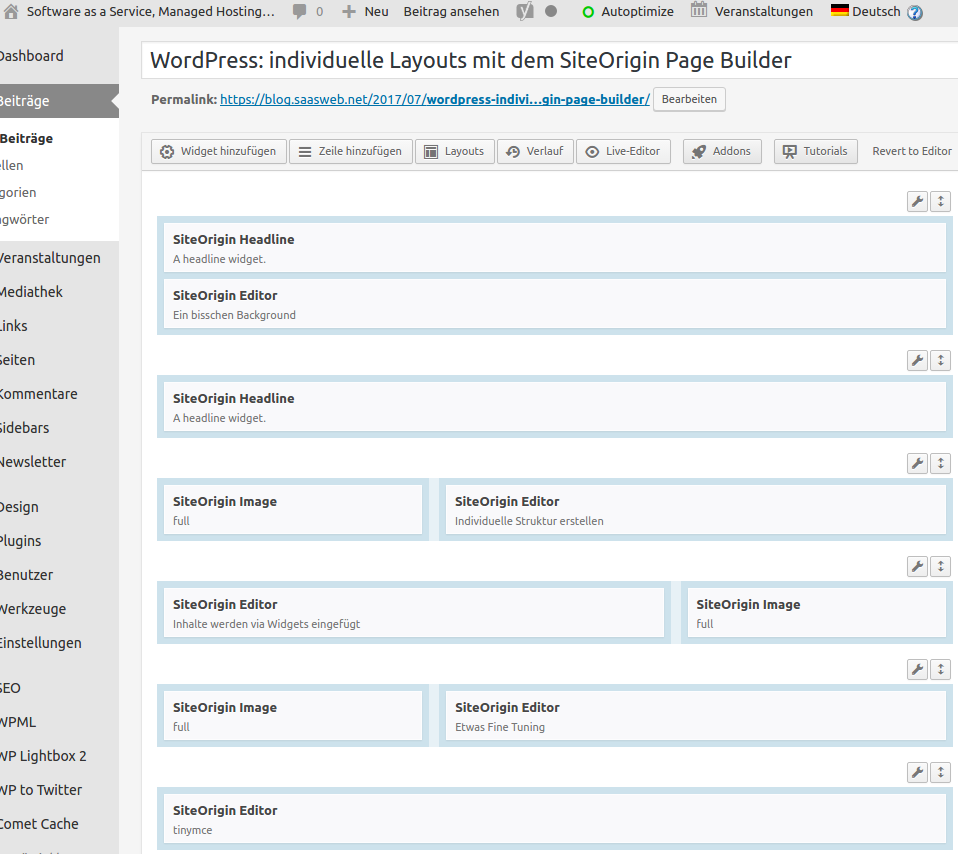
Task: Click move handle for Individuelle Struktur row
Action: tap(940, 464)
